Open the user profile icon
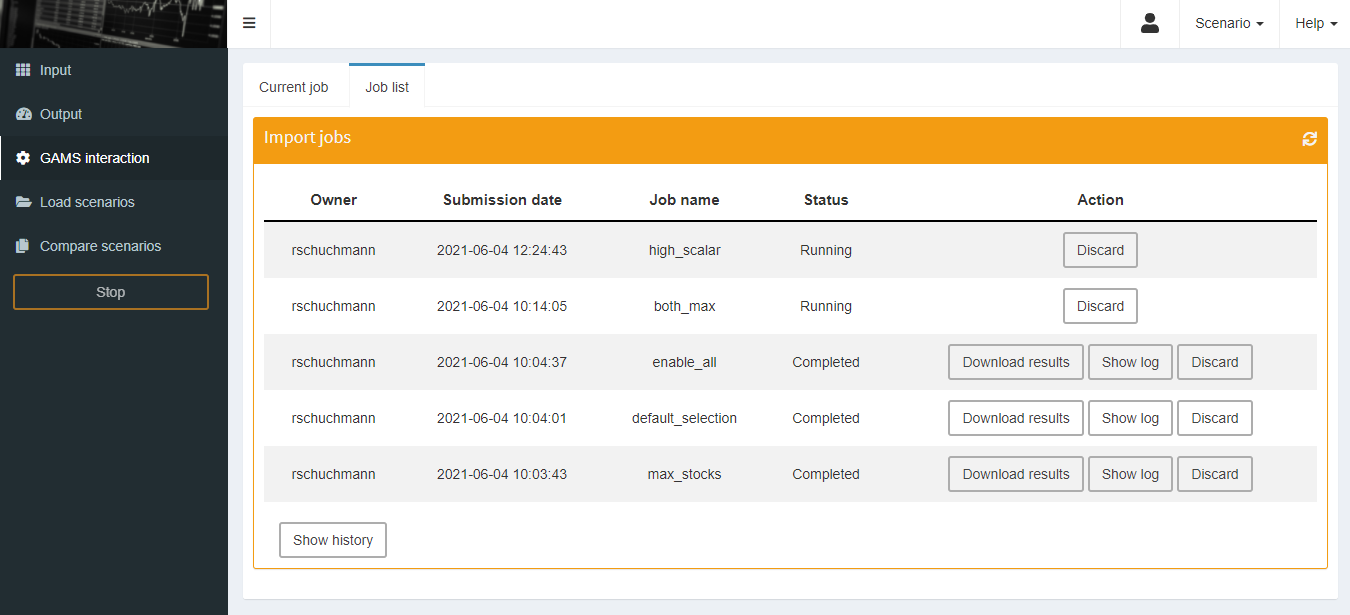The height and width of the screenshot is (615, 1350). [1149, 23]
